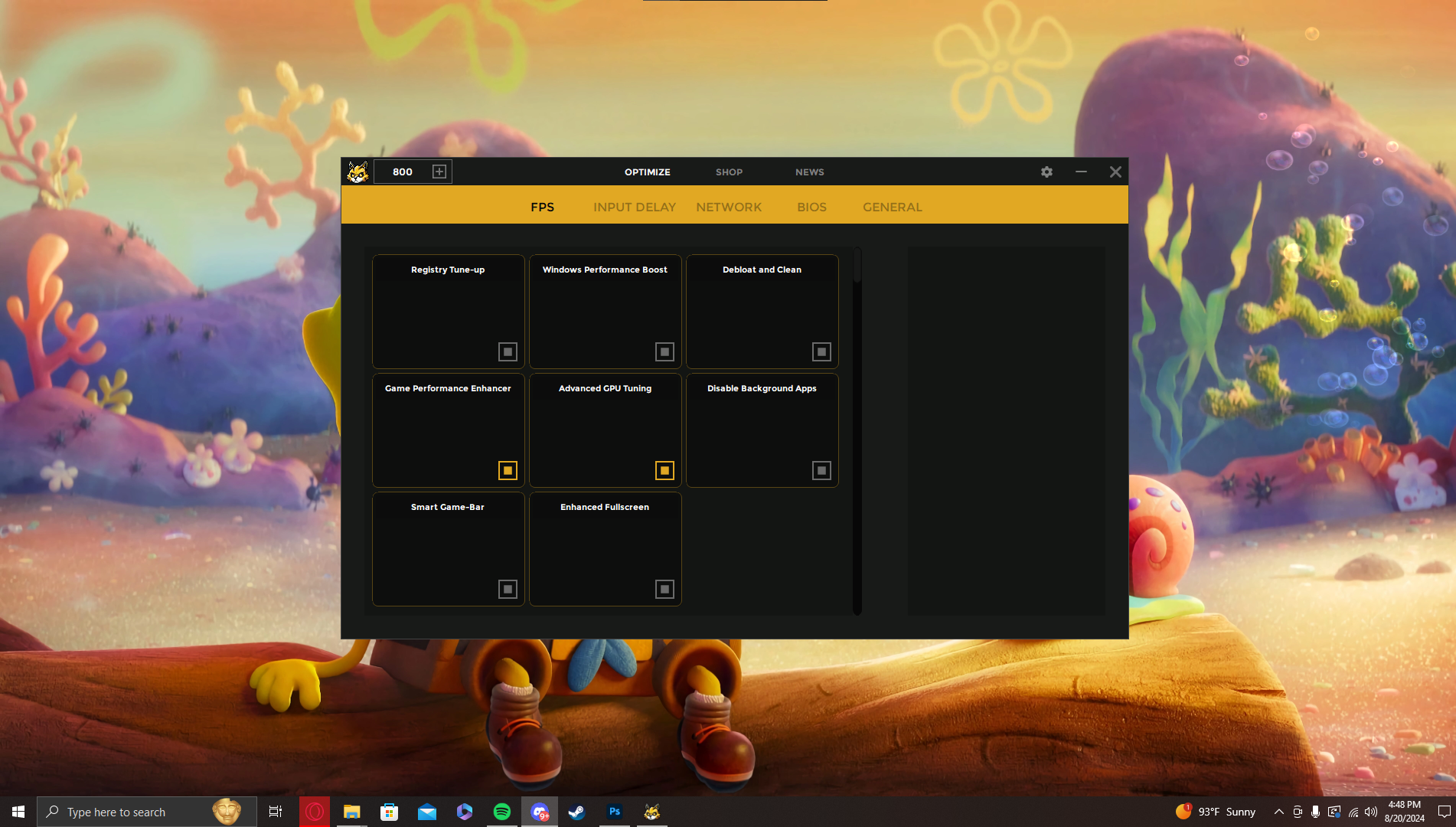Image resolution: width=1456 pixels, height=827 pixels.
Task: Click the Windows Performance Boost card title
Action: (605, 270)
